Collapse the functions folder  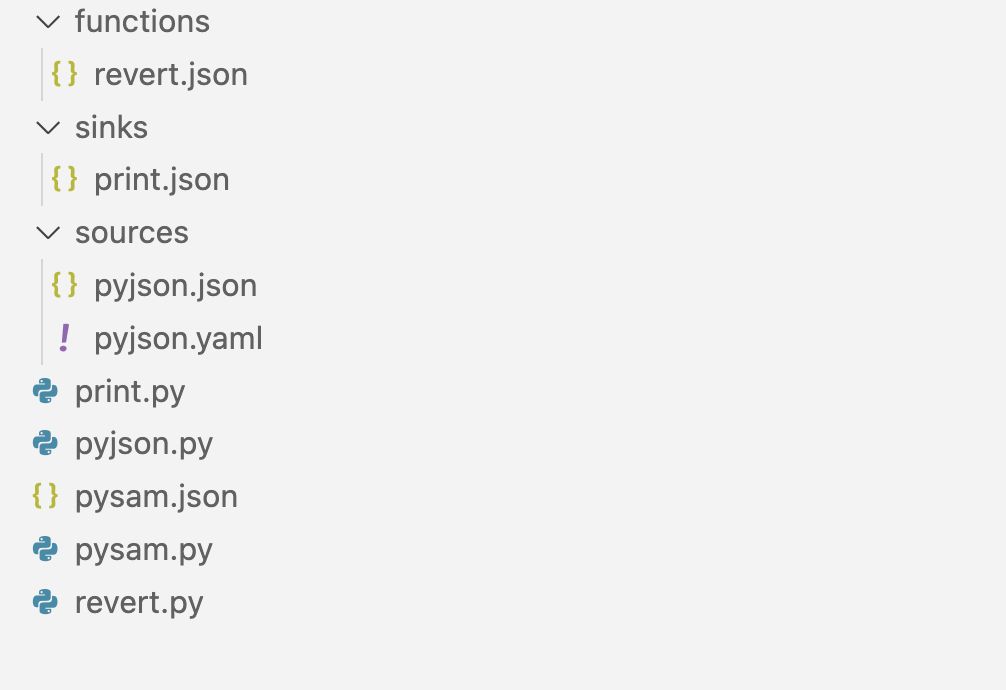pos(47,21)
